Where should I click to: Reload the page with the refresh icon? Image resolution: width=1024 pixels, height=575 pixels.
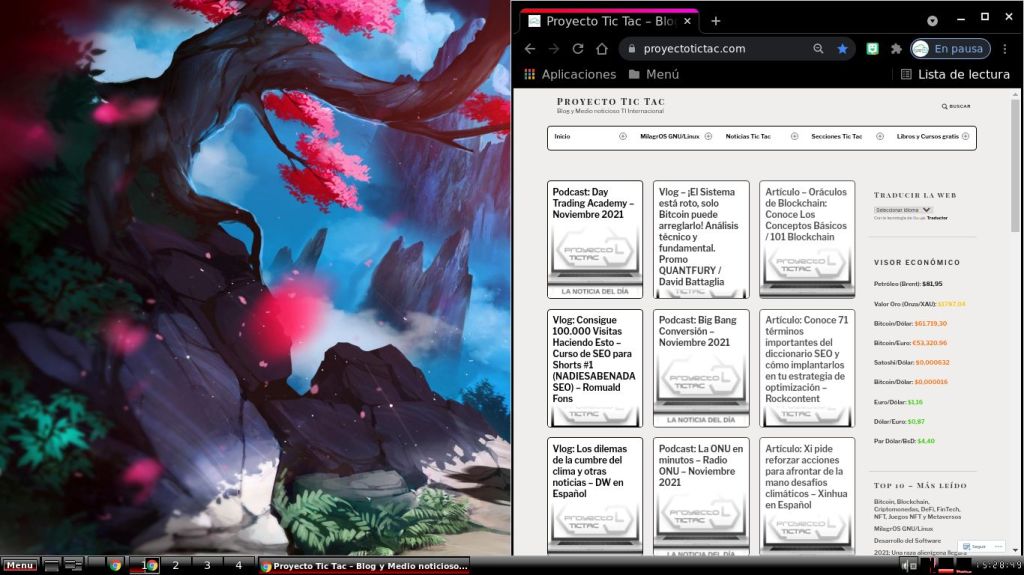[x=577, y=48]
